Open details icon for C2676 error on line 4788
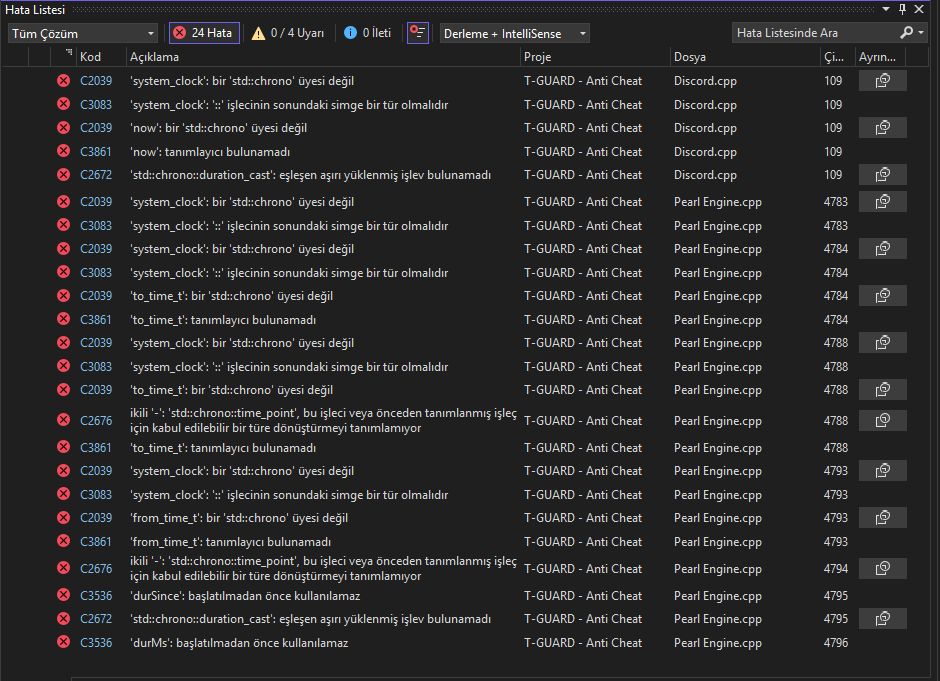This screenshot has width=940, height=681. 882,421
